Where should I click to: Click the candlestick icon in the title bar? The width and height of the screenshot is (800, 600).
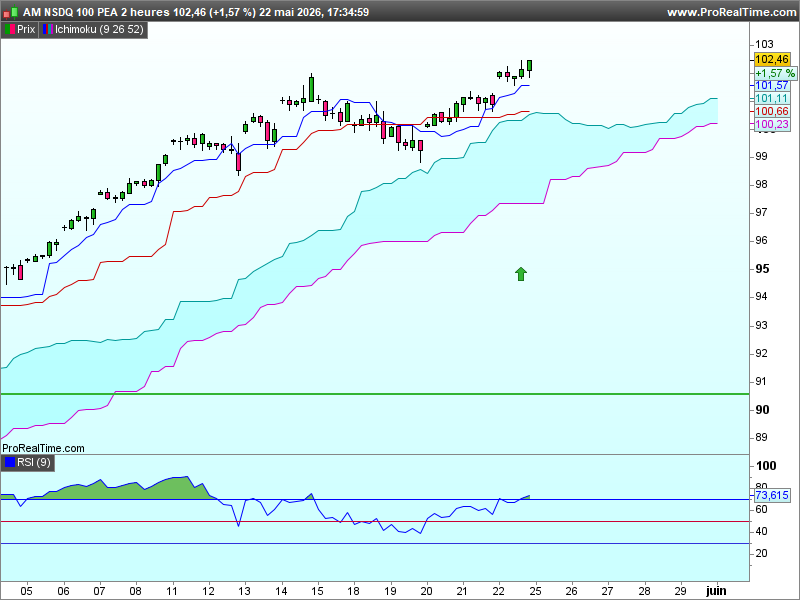[11, 12]
